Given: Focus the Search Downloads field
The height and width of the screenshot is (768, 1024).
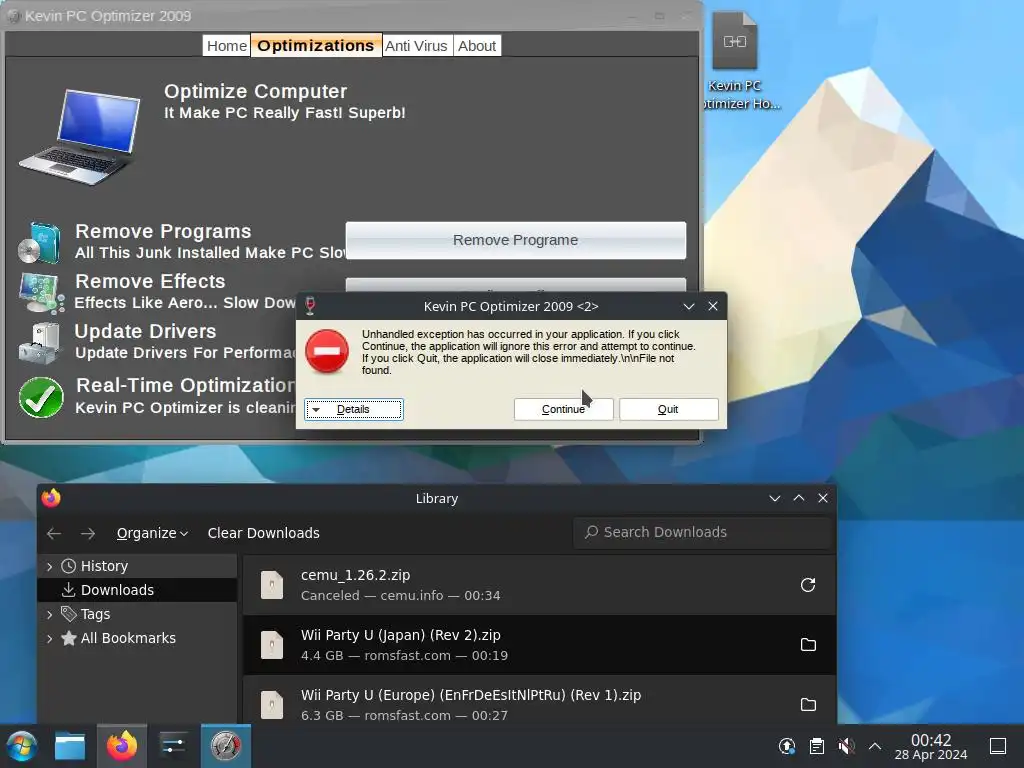Looking at the screenshot, I should click(x=703, y=532).
